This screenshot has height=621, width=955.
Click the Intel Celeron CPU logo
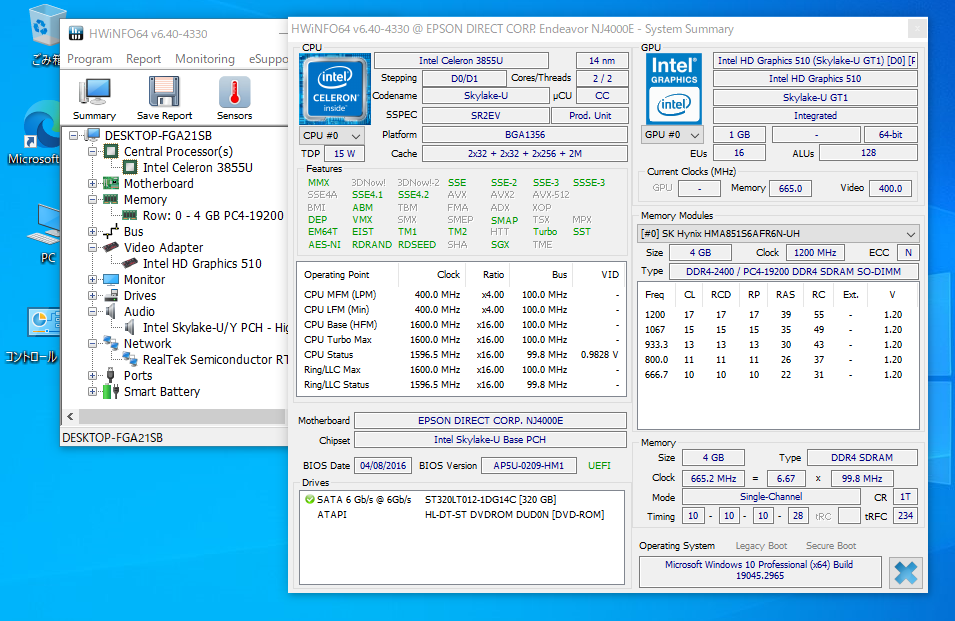click(334, 89)
